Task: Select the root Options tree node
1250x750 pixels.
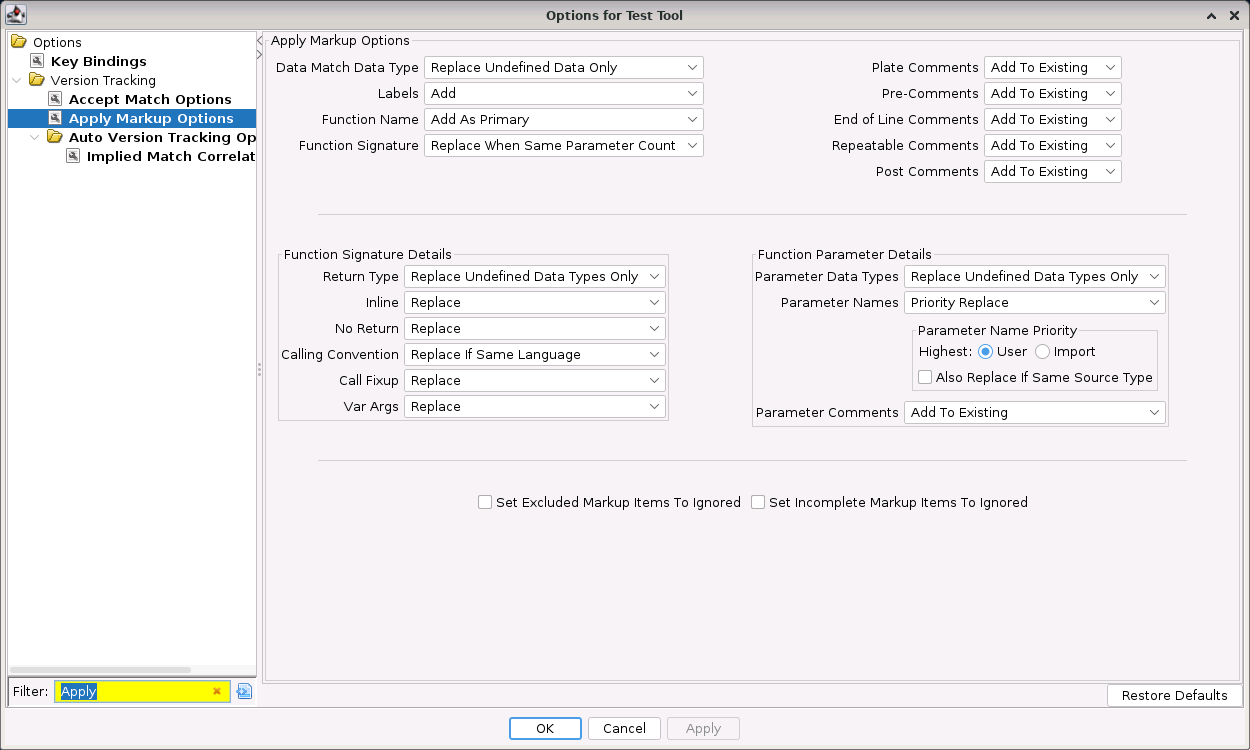Action: click(x=57, y=42)
